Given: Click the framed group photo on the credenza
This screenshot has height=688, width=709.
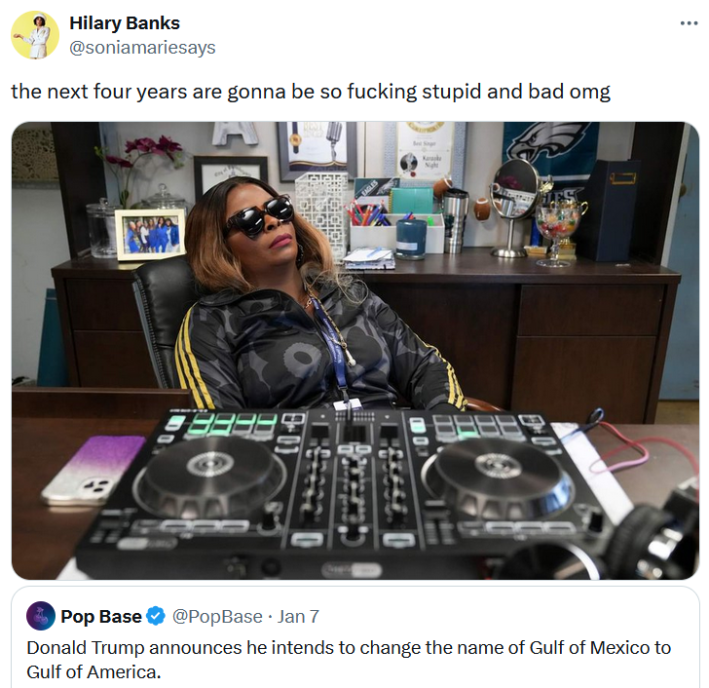Looking at the screenshot, I should pyautogui.click(x=151, y=234).
